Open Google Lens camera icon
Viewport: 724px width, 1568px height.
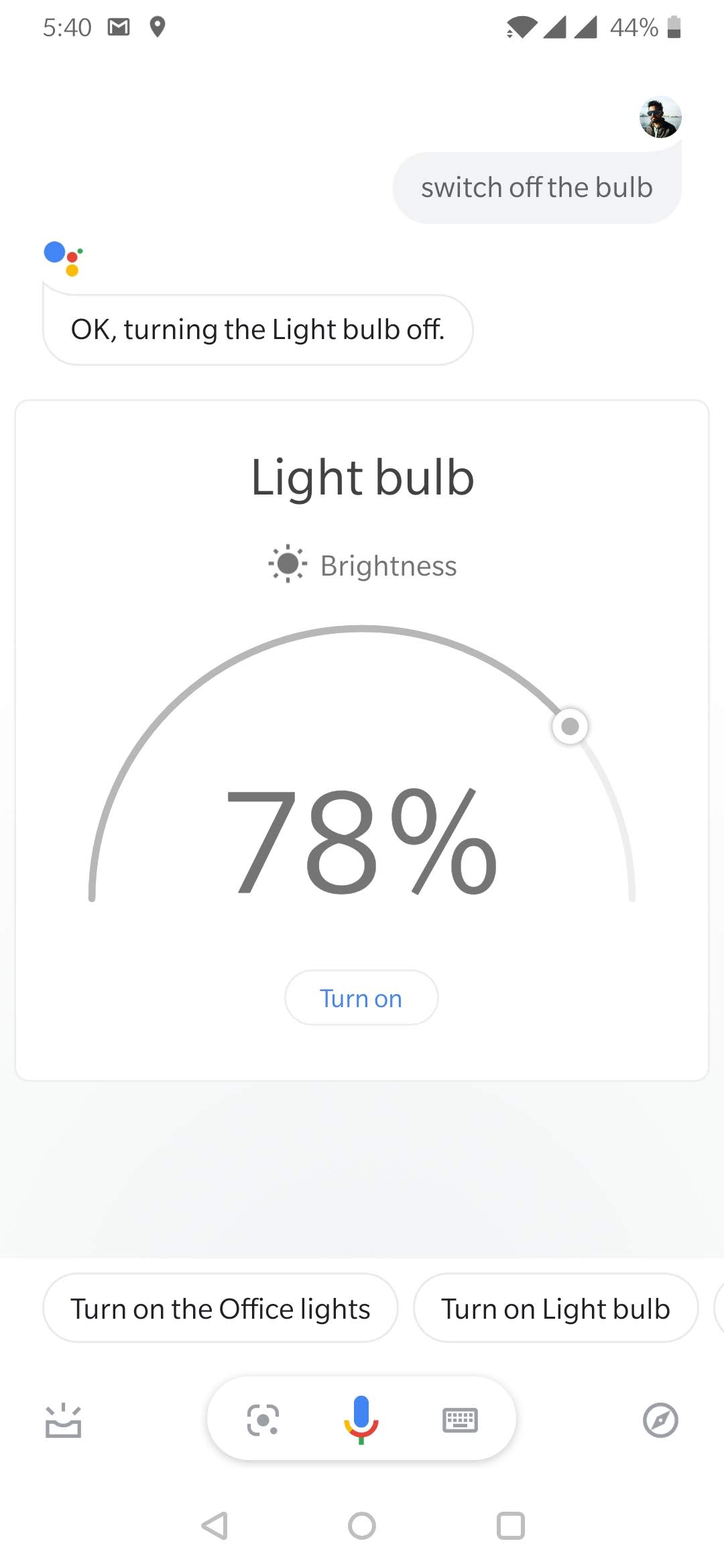(x=263, y=1420)
